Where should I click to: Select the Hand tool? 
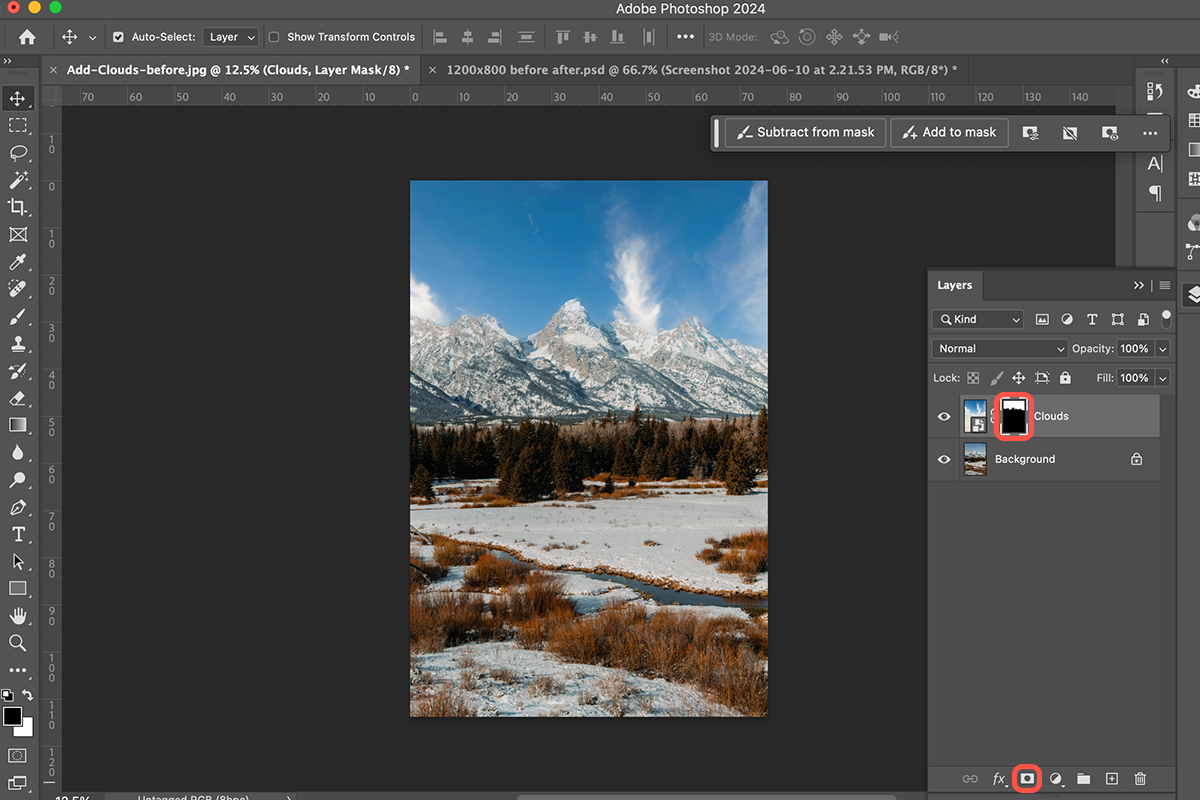click(17, 616)
